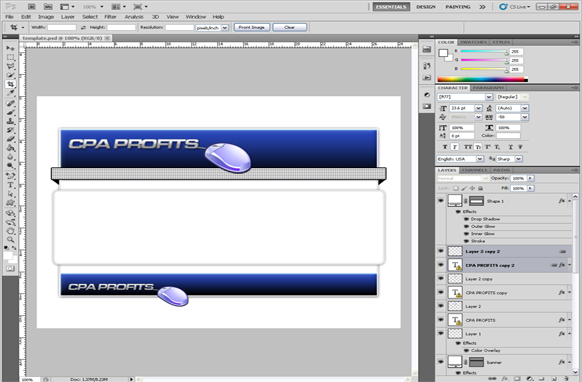The image size is (582, 382).
Task: Hide the Drop Shadow effect
Action: pyautogui.click(x=466, y=219)
